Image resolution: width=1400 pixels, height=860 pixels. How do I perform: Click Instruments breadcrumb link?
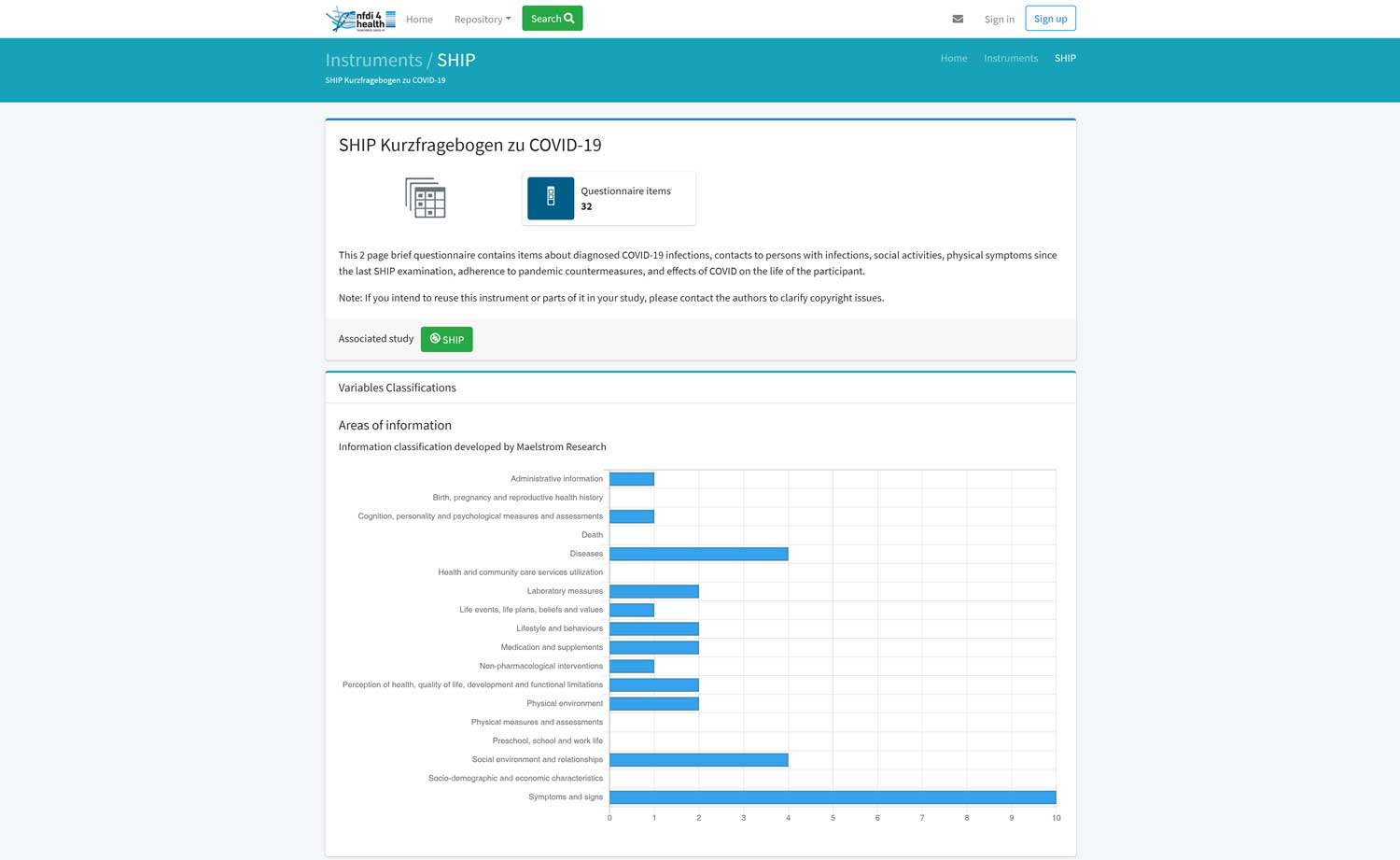point(1011,58)
